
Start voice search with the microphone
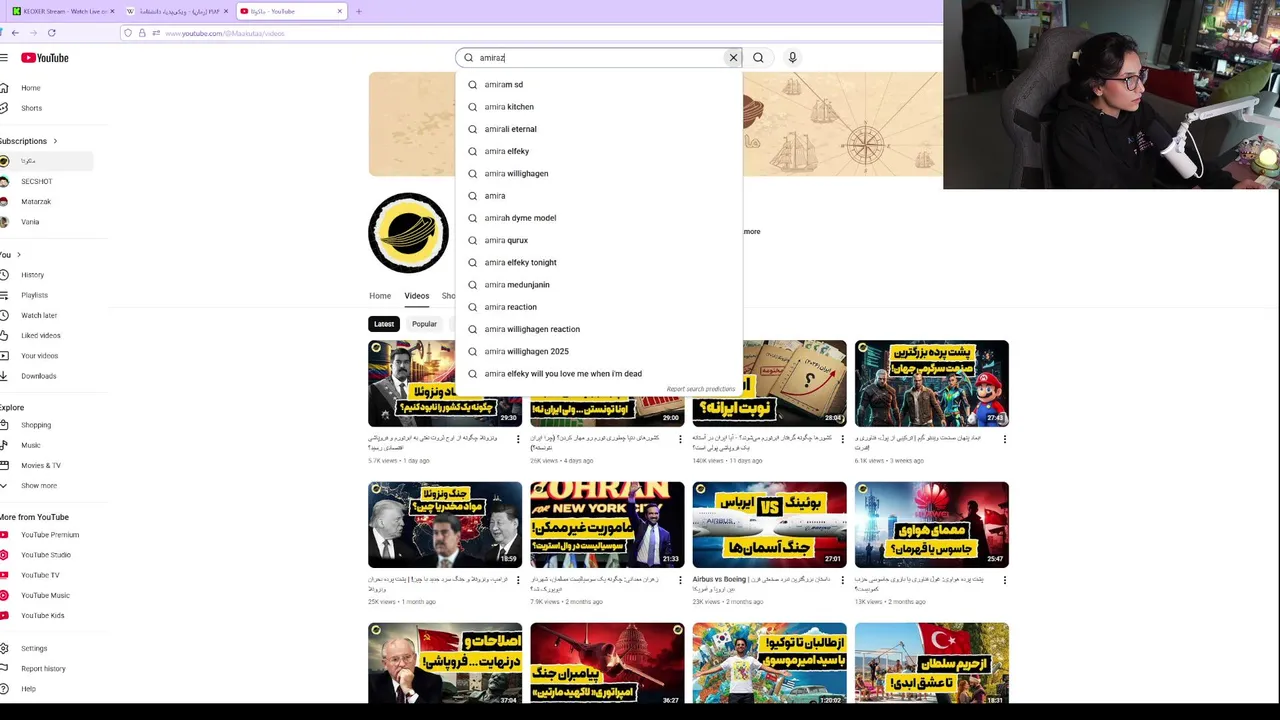click(792, 58)
